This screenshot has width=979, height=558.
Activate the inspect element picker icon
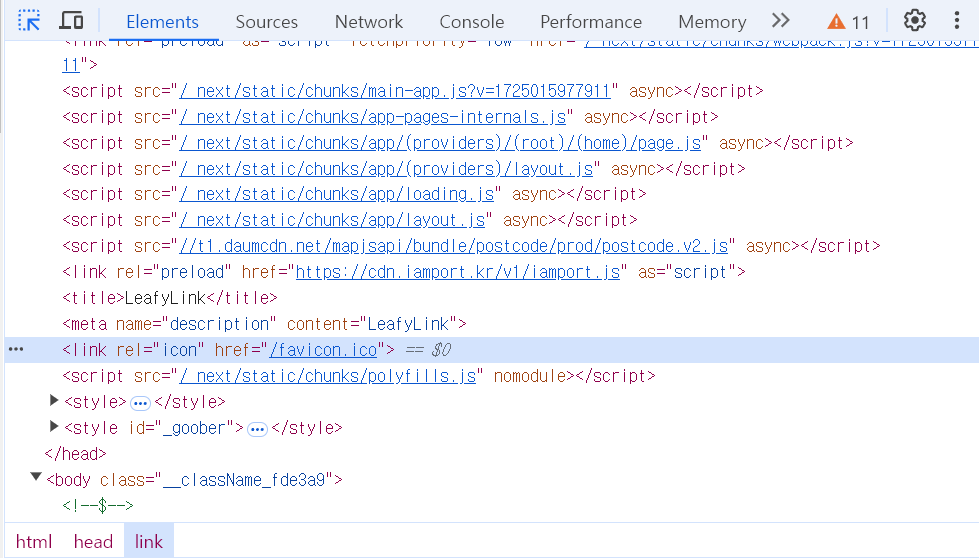[29, 21]
